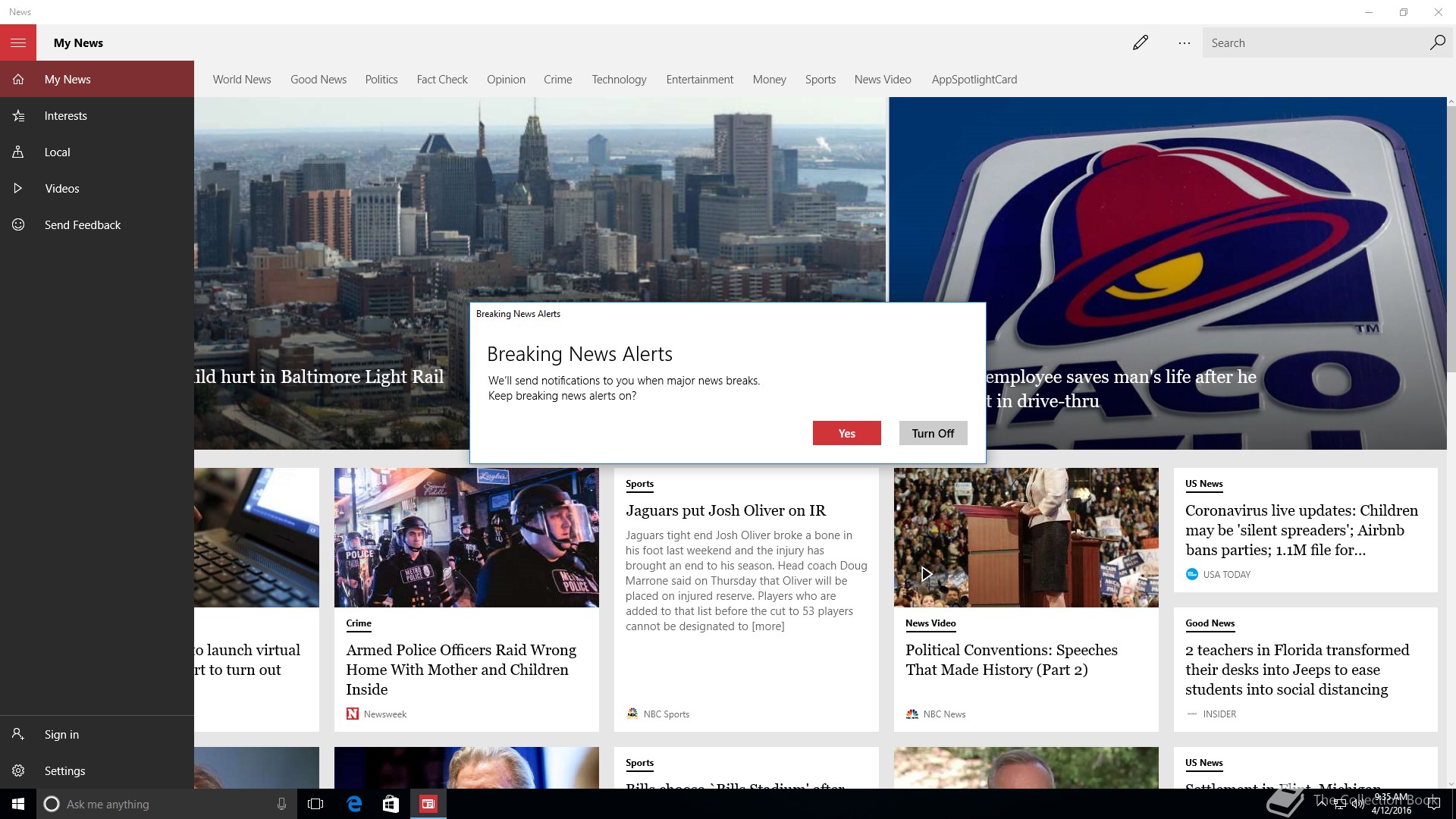This screenshot has height=819, width=1456.
Task: Click the Crime category label on card
Action: coord(359,623)
